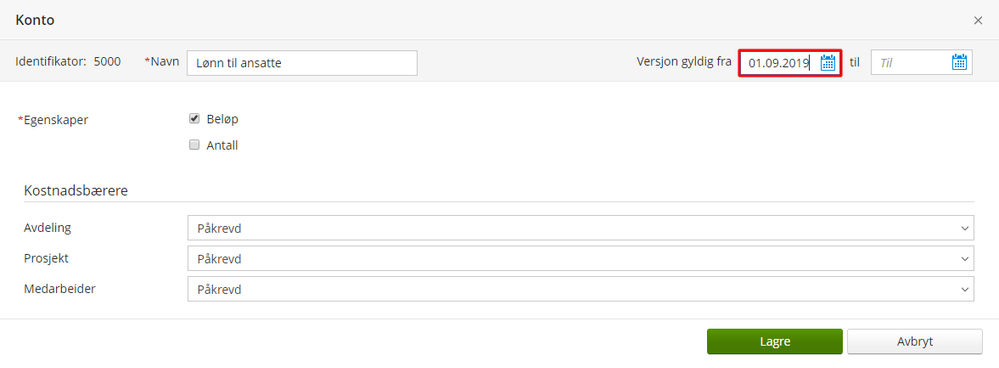This screenshot has height=368, width=999.
Task: Click the Medarbeider field label
Action: 59,288
